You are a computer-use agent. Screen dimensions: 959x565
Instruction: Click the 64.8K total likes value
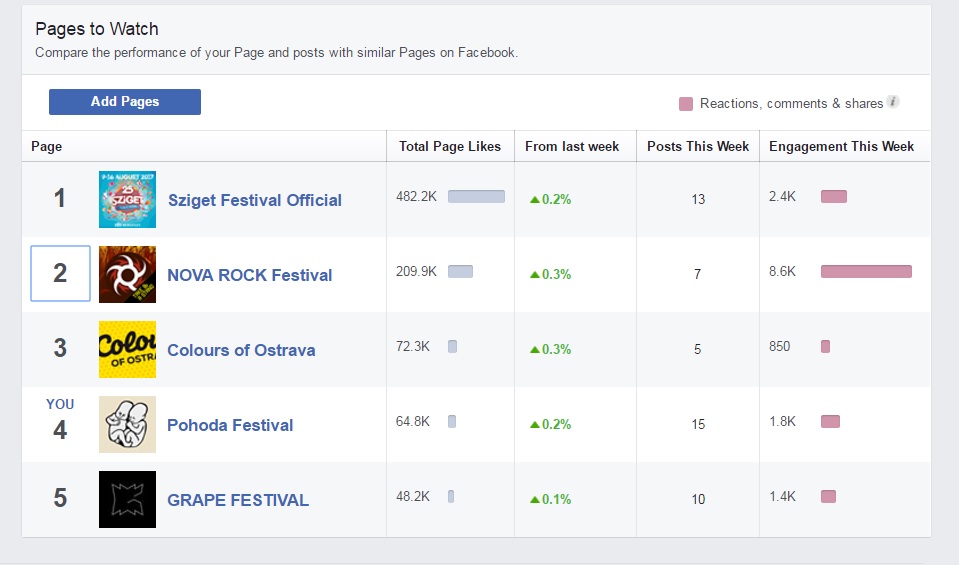[413, 421]
